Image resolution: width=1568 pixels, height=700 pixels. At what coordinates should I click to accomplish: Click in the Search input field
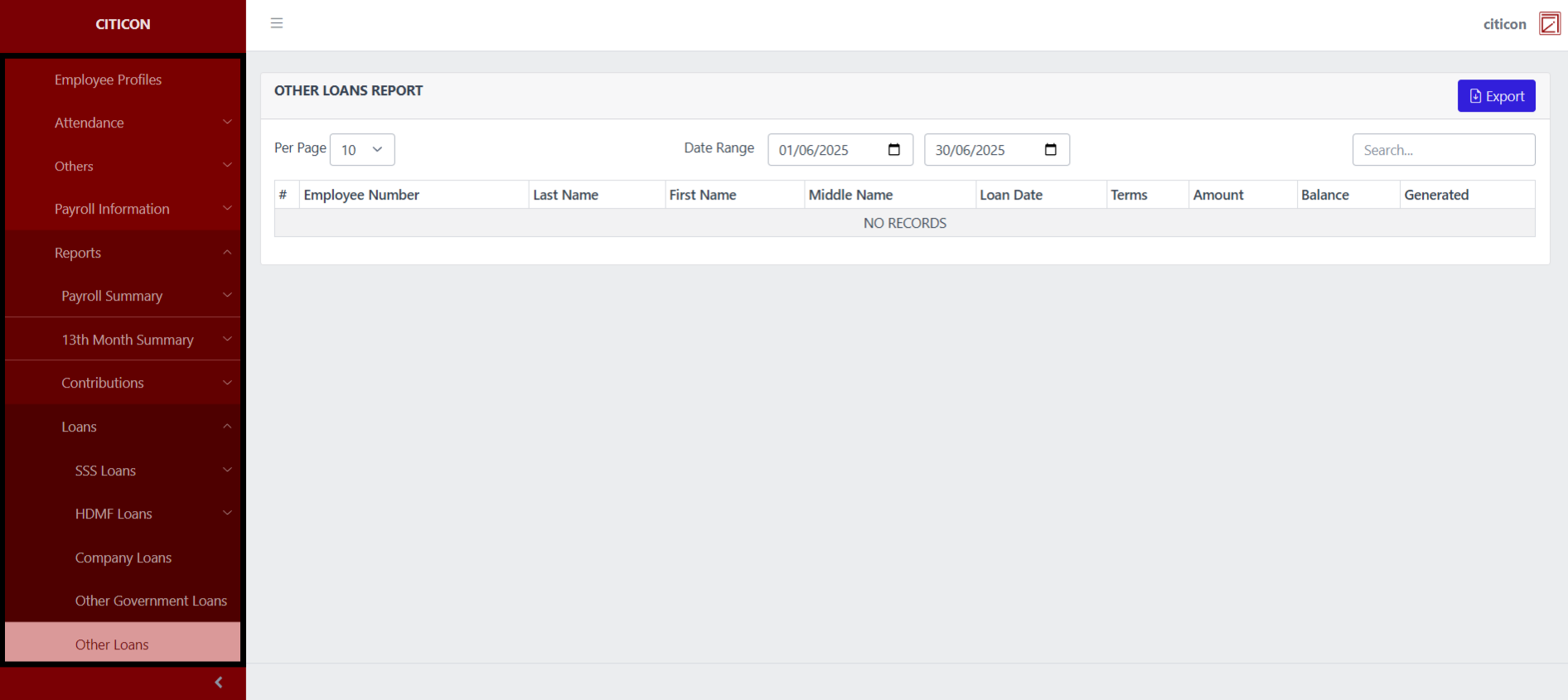tap(1443, 150)
